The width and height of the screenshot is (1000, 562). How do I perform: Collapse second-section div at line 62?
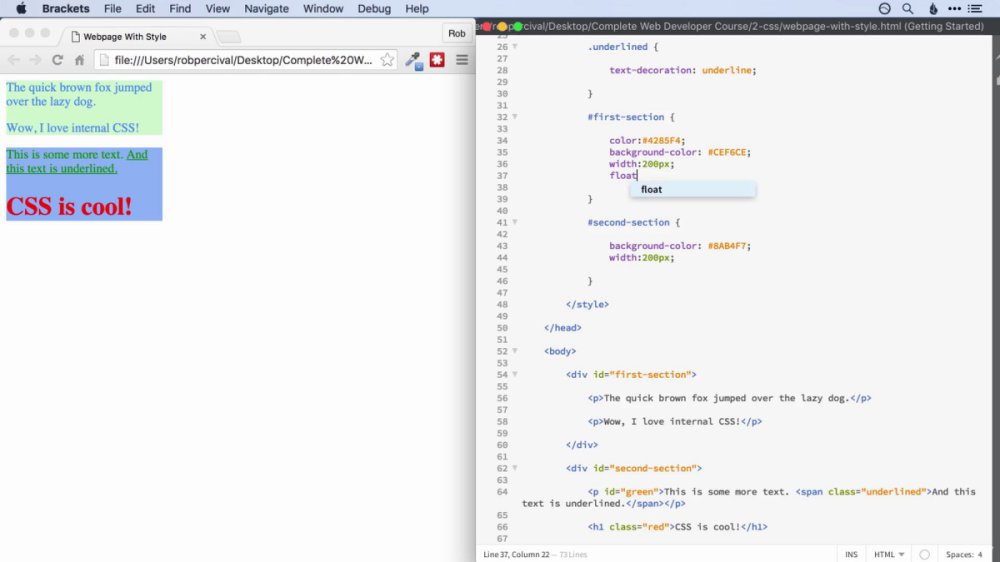pyautogui.click(x=515, y=468)
